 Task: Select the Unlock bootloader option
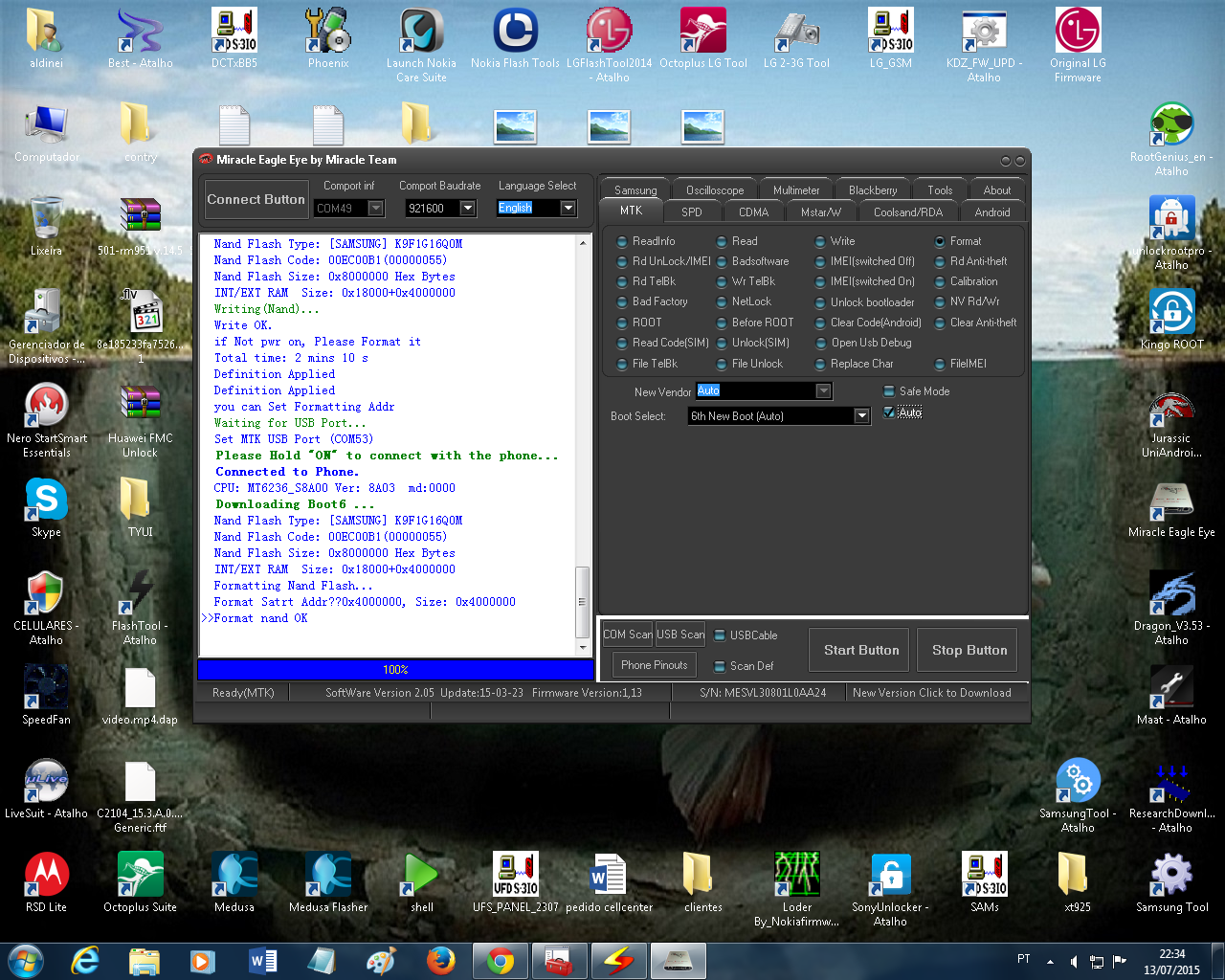[x=821, y=302]
